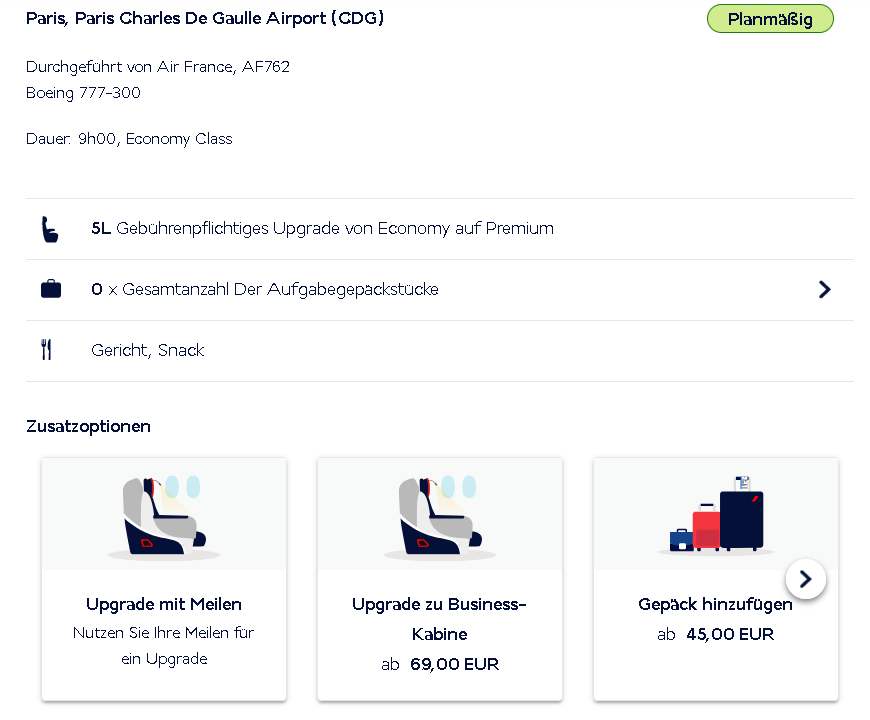Select the Upgrade zu Business-Kabine title

tap(439, 619)
